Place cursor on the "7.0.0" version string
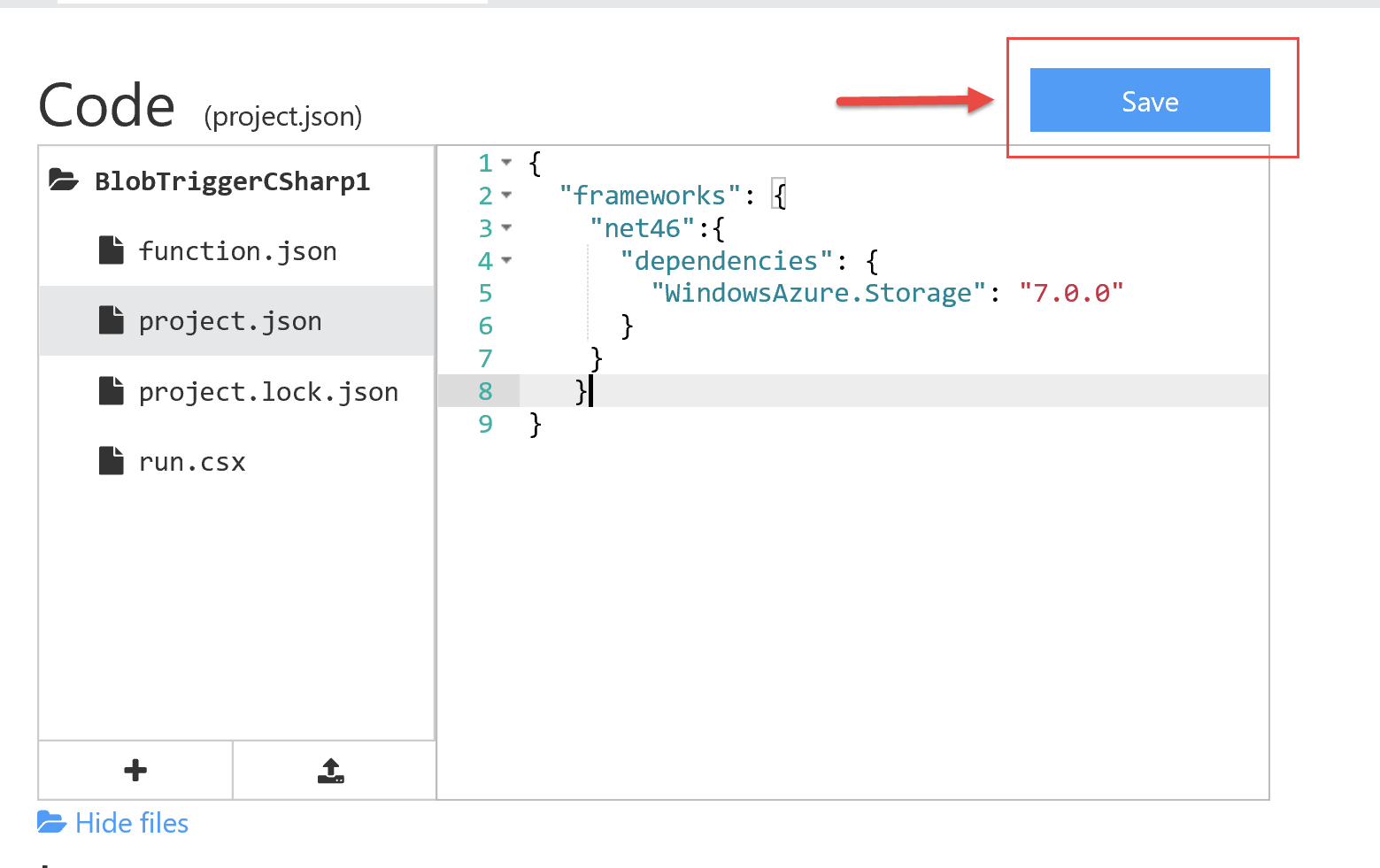The width and height of the screenshot is (1380, 868). coord(1071,293)
